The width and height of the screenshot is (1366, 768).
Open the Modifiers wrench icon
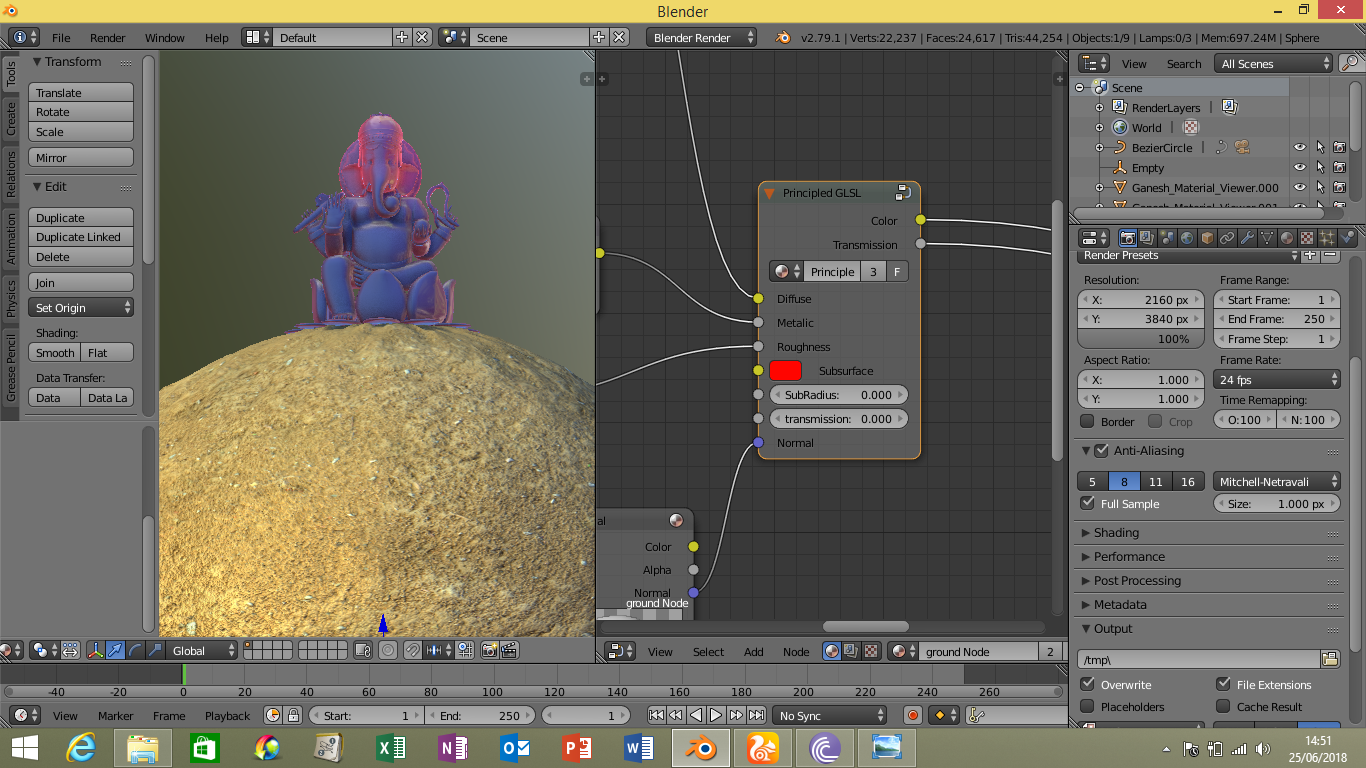tap(1247, 238)
